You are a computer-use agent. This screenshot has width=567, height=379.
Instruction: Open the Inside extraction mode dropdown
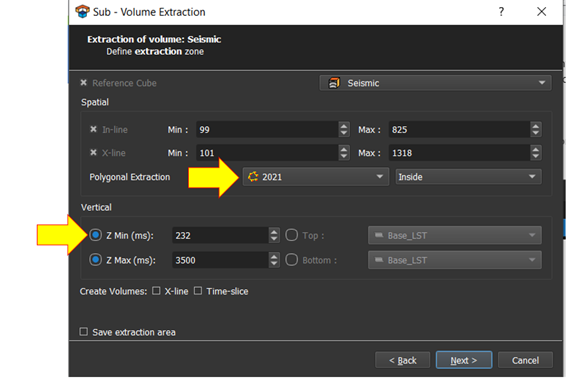coord(468,177)
